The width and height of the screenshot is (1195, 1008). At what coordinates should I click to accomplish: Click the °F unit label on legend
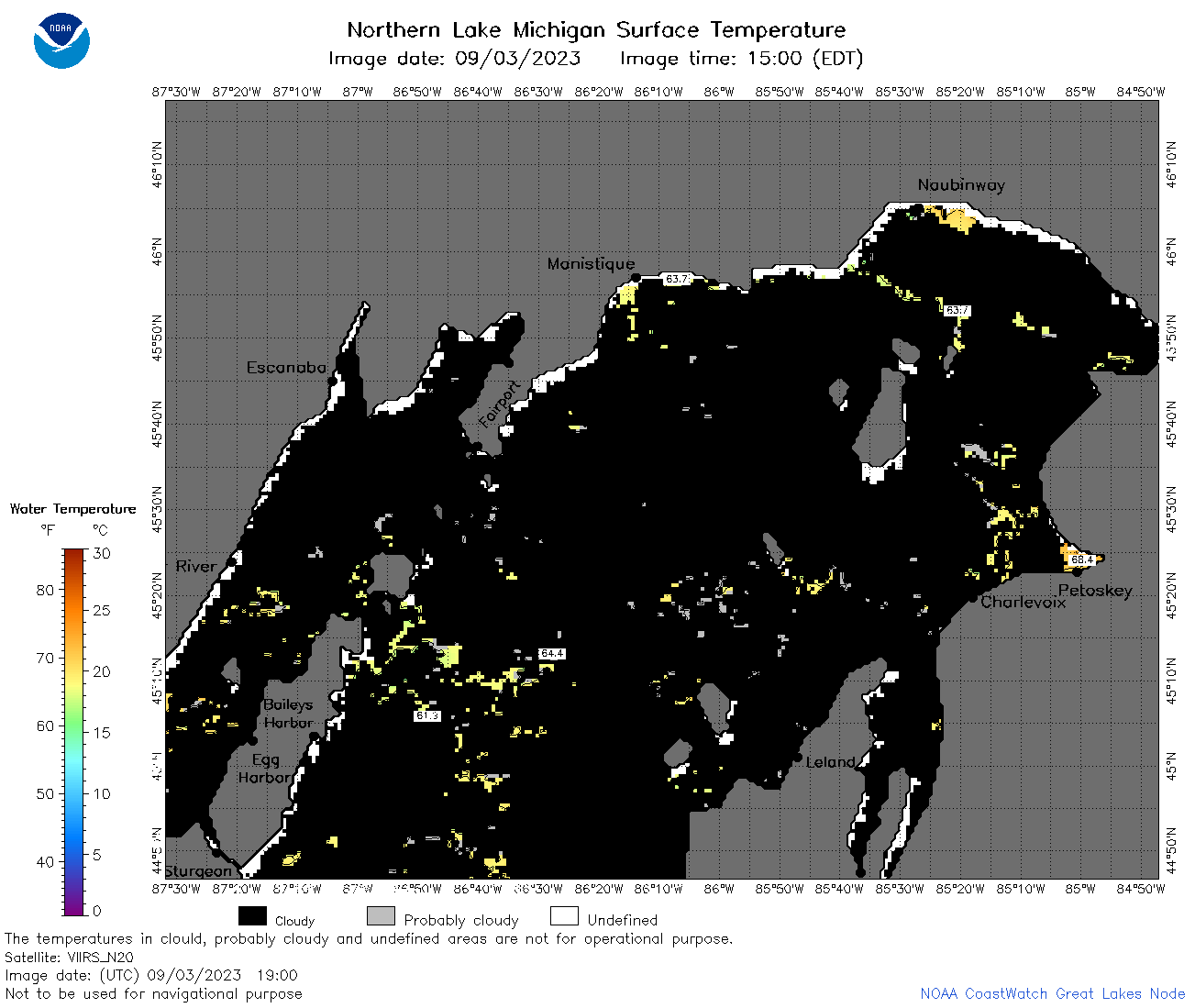coord(48,530)
